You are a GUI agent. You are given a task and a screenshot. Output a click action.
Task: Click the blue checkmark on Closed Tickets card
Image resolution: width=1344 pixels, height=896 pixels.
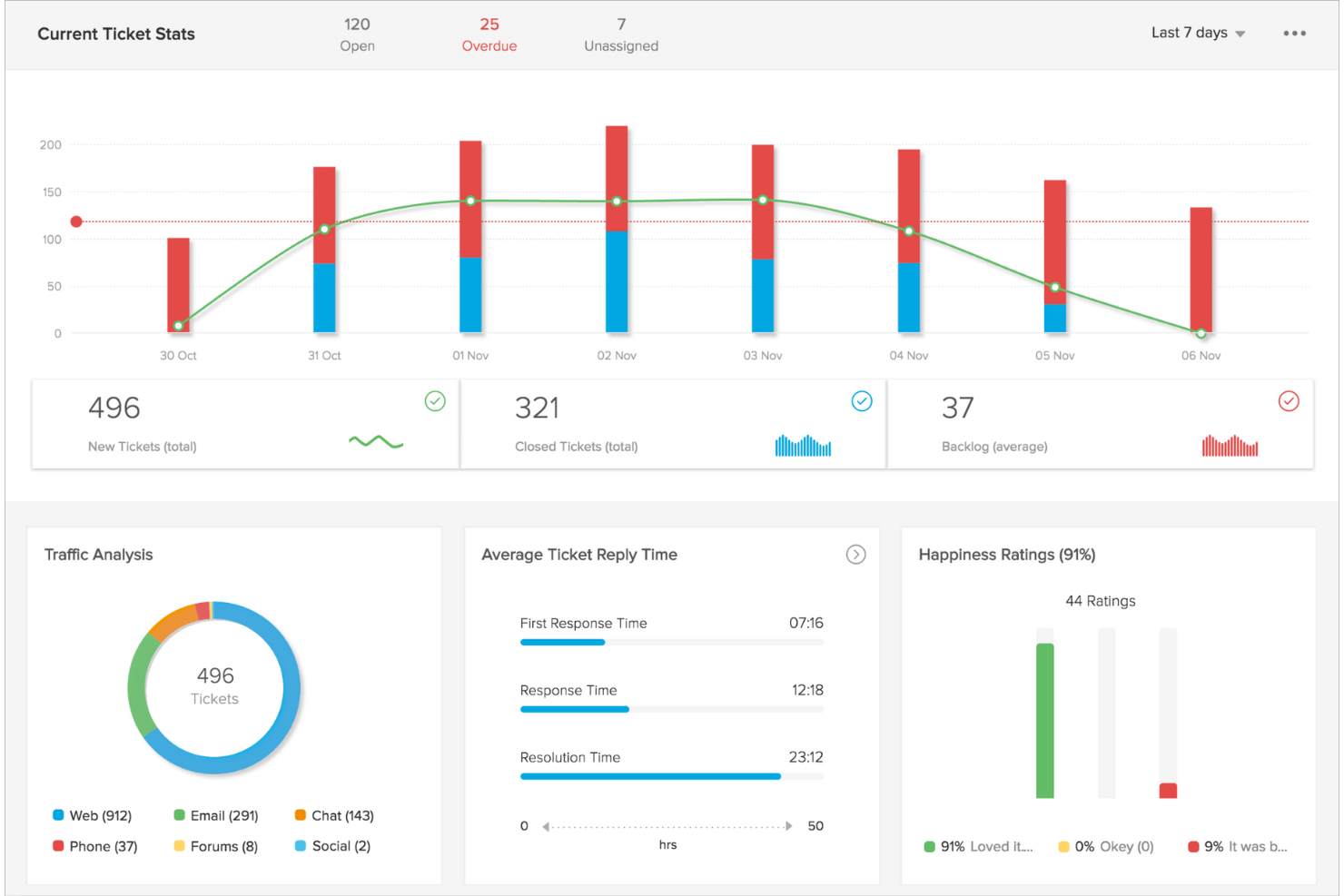(x=862, y=401)
